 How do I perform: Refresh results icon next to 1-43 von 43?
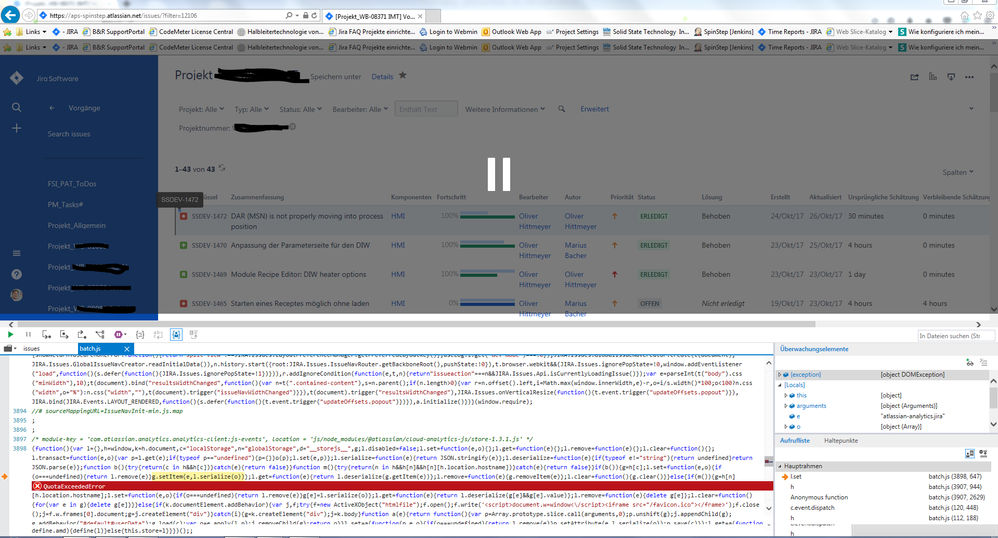(x=222, y=169)
